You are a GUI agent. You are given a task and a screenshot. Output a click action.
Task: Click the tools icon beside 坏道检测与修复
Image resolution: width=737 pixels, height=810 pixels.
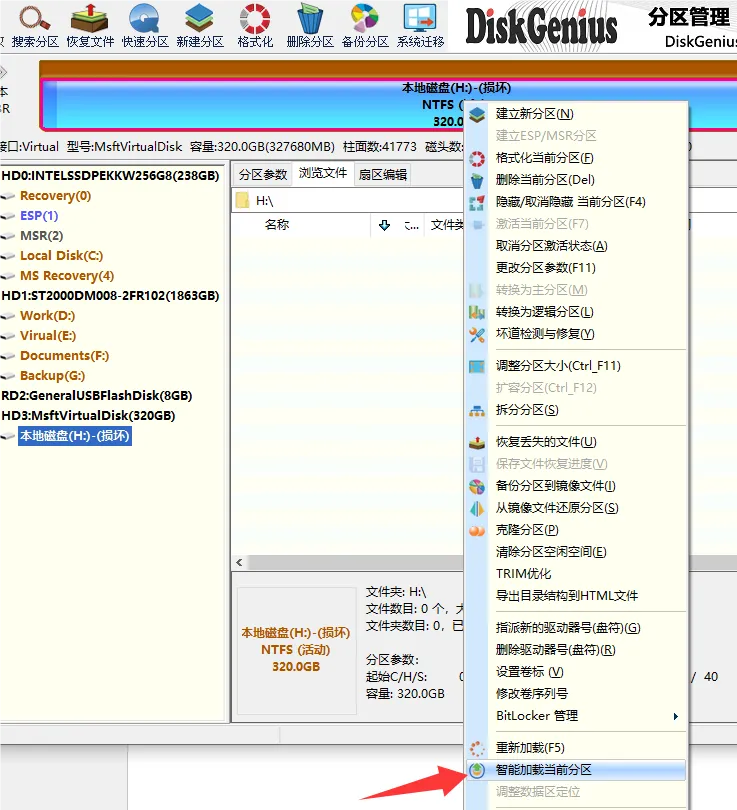coord(477,334)
